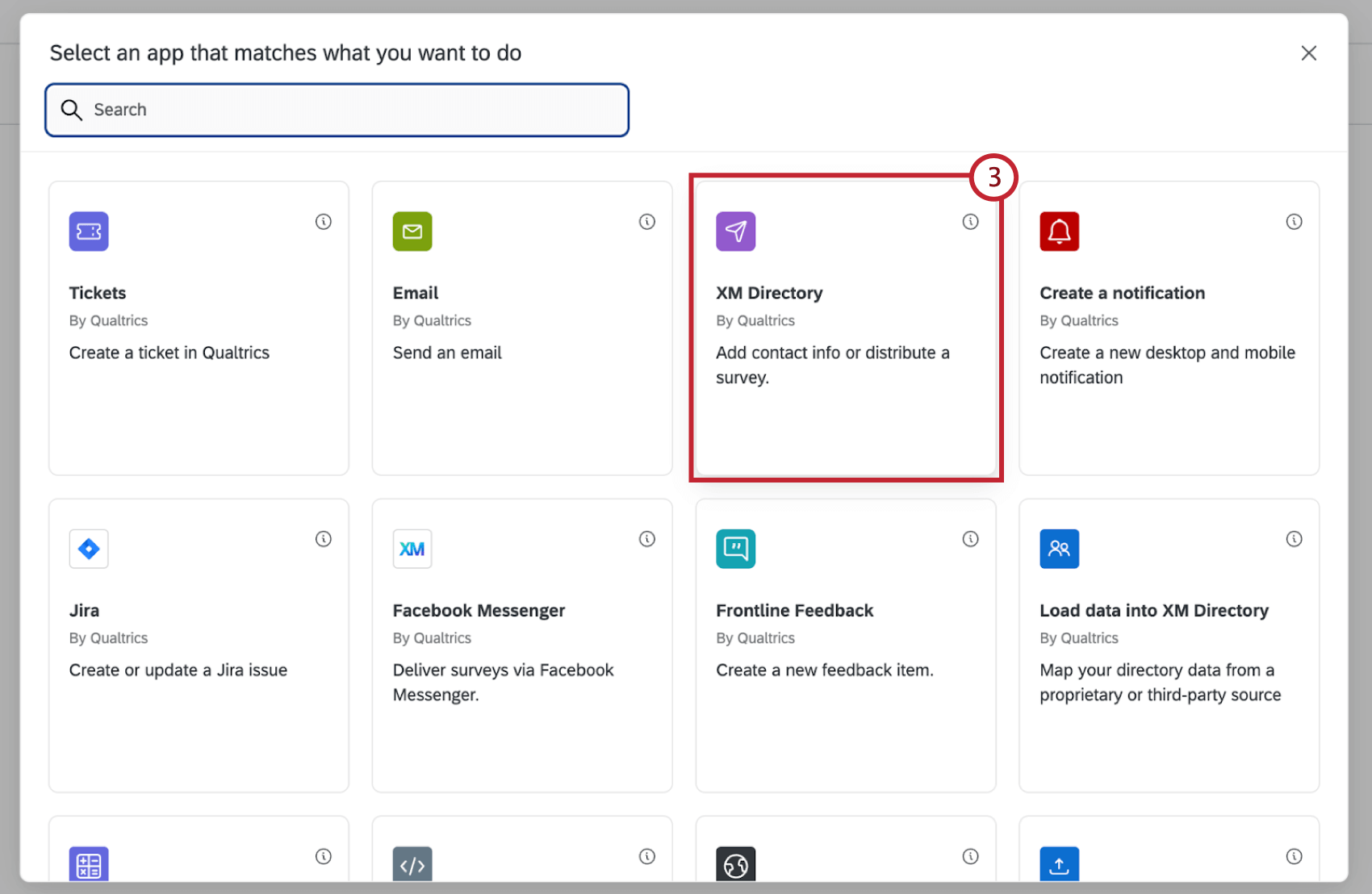The height and width of the screenshot is (894, 1372).
Task: Focus the Search apps input field
Action: [x=337, y=110]
